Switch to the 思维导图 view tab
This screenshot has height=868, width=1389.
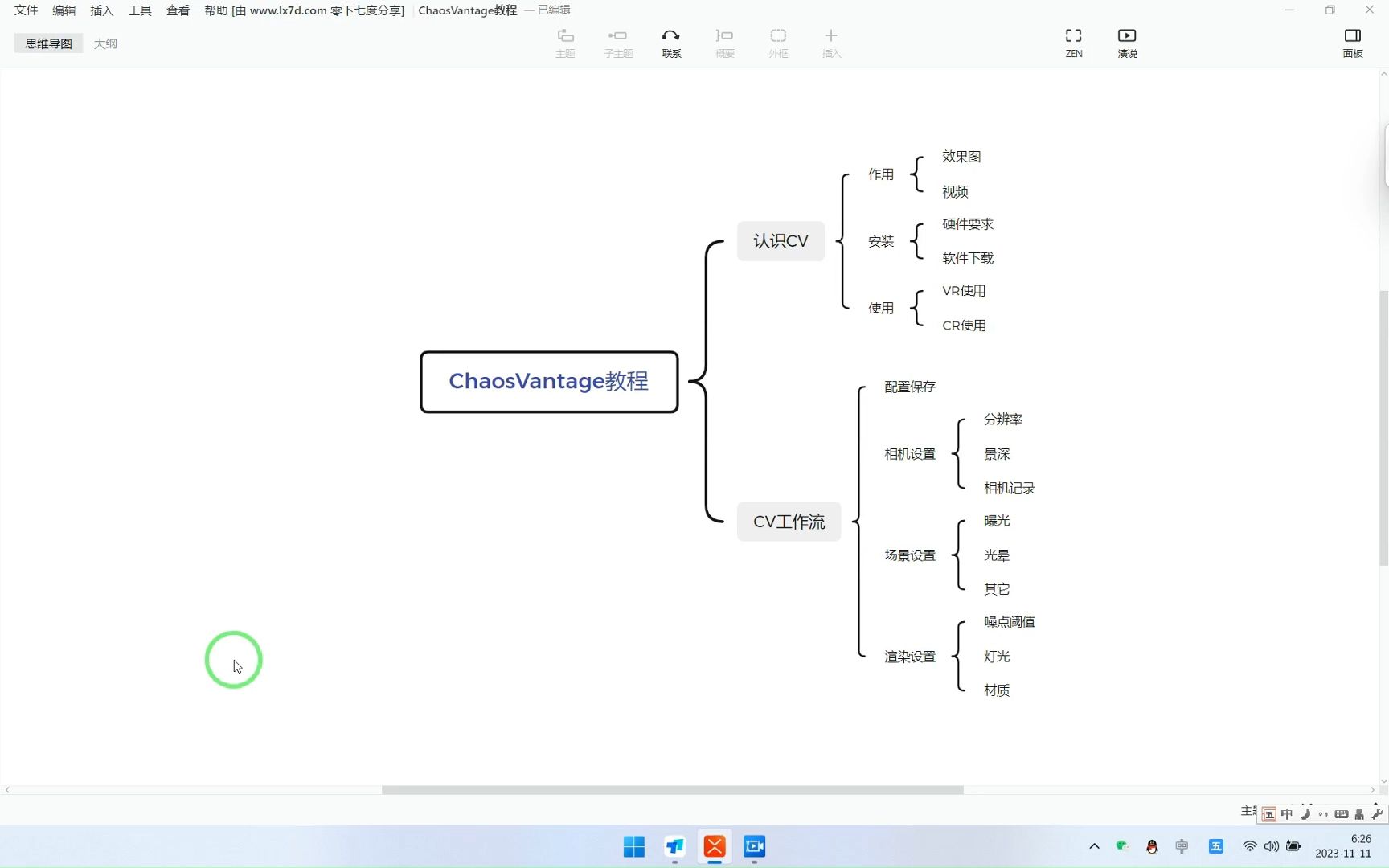coord(48,43)
